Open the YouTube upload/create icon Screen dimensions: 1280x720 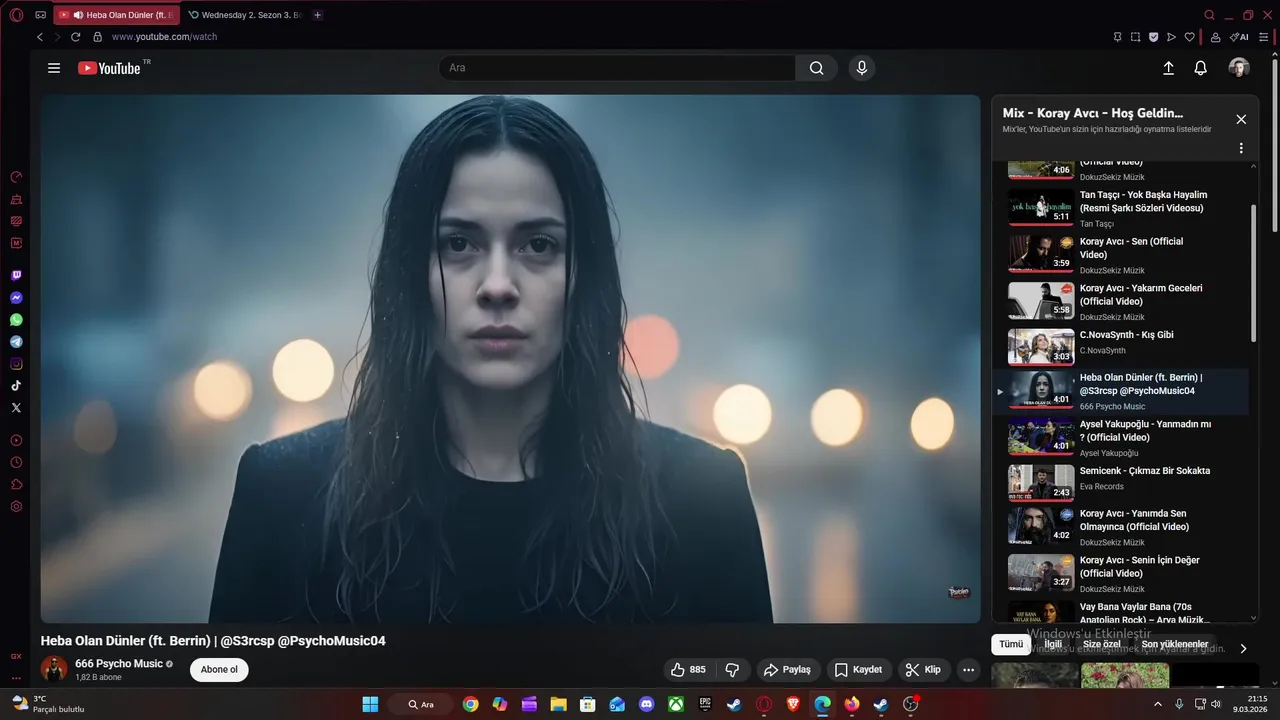(1168, 68)
